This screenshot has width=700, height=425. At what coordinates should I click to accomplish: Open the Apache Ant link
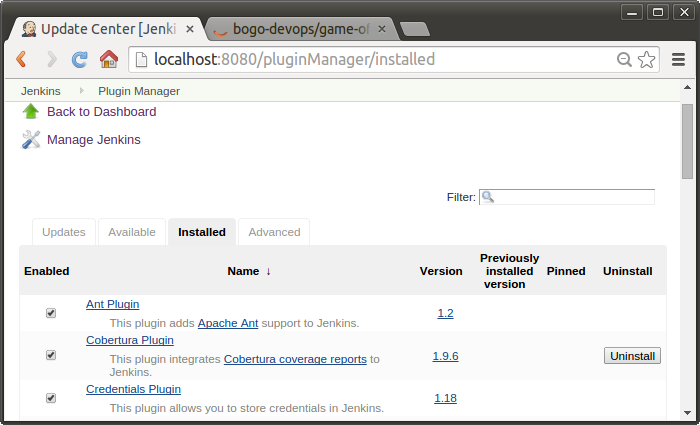[x=228, y=323]
